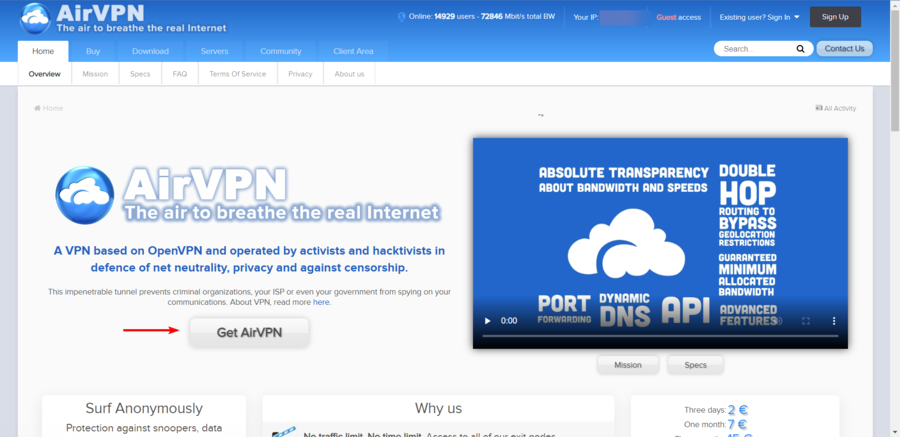The image size is (900, 437).
Task: Click the Sign Up button
Action: point(834,17)
